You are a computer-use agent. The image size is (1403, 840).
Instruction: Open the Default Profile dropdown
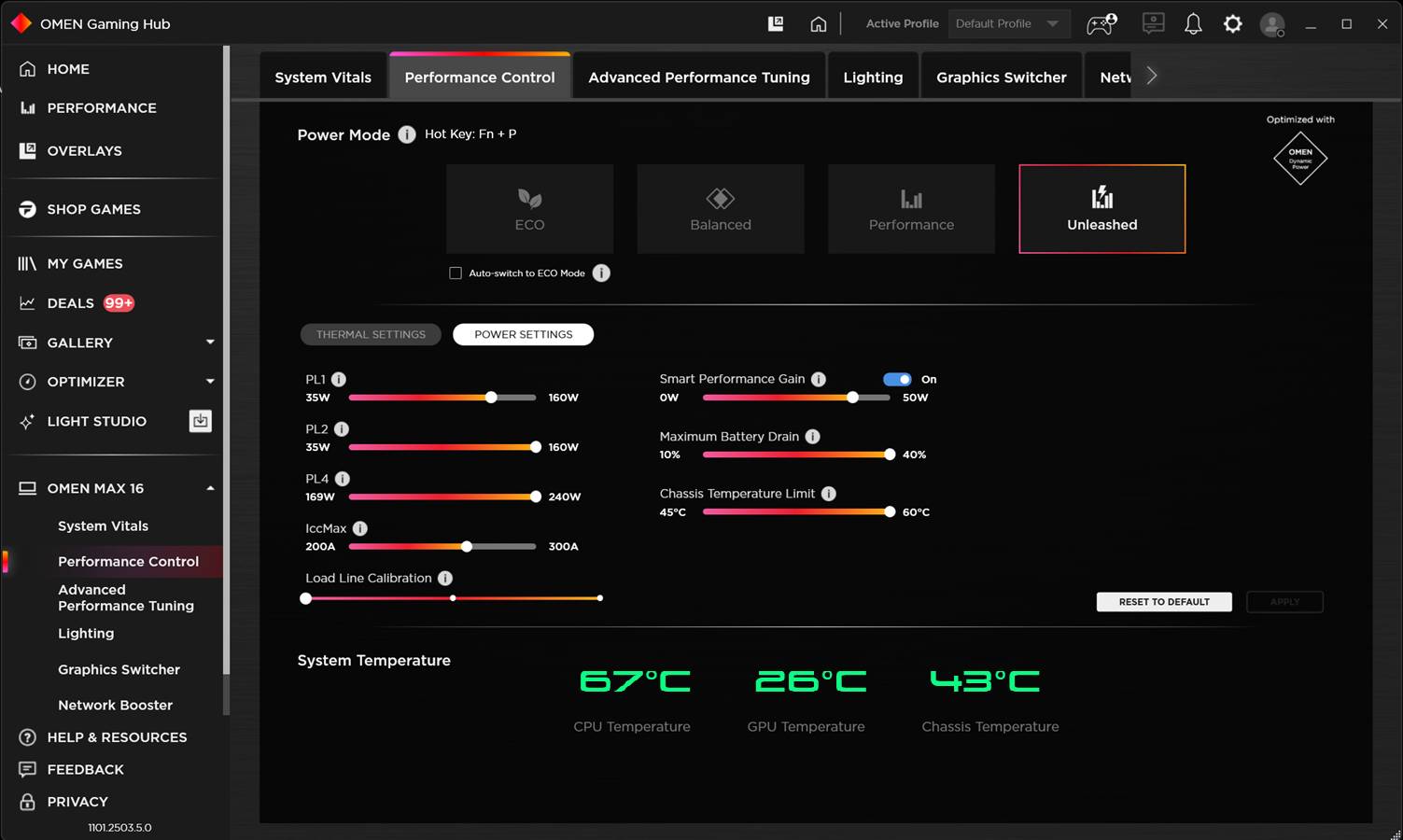coord(1009,23)
